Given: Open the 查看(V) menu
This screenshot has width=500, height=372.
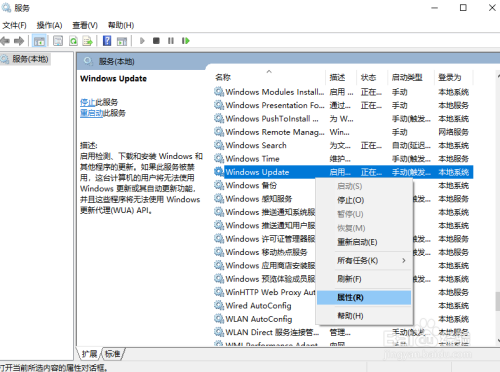Looking at the screenshot, I should (85, 25).
